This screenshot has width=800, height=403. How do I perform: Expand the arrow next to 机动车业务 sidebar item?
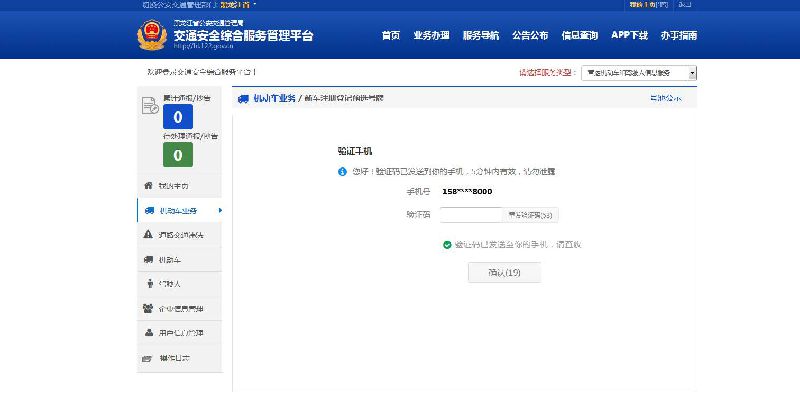click(x=220, y=210)
